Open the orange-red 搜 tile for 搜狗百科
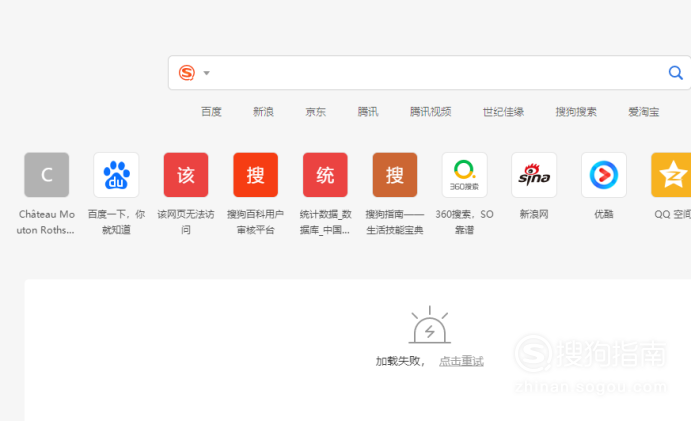This screenshot has height=421, width=691. point(256,175)
